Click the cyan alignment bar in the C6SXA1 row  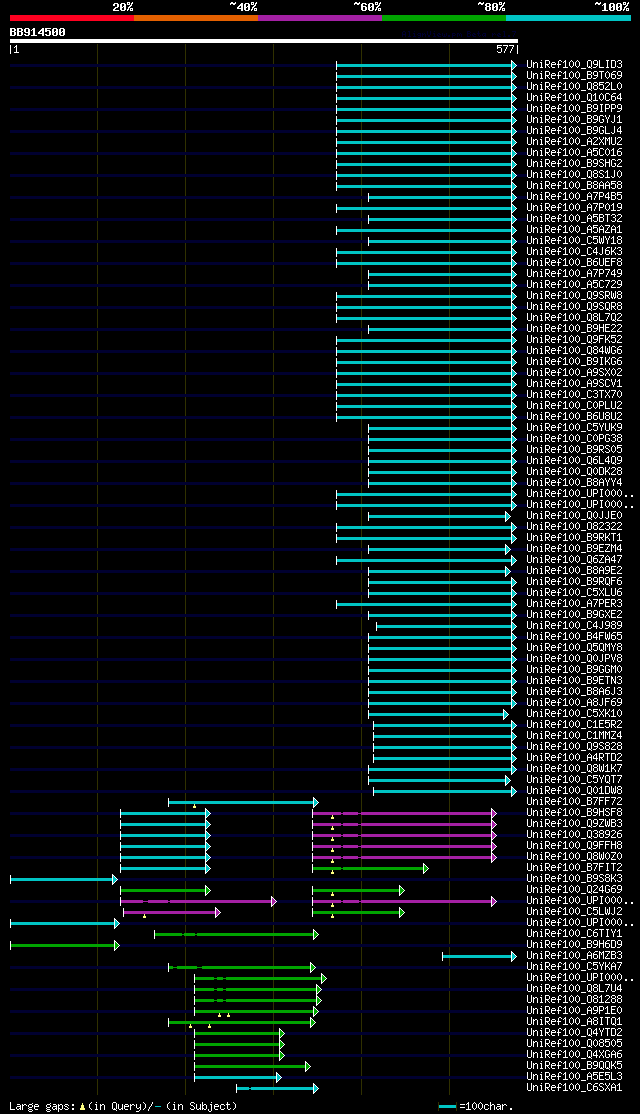(x=277, y=1088)
